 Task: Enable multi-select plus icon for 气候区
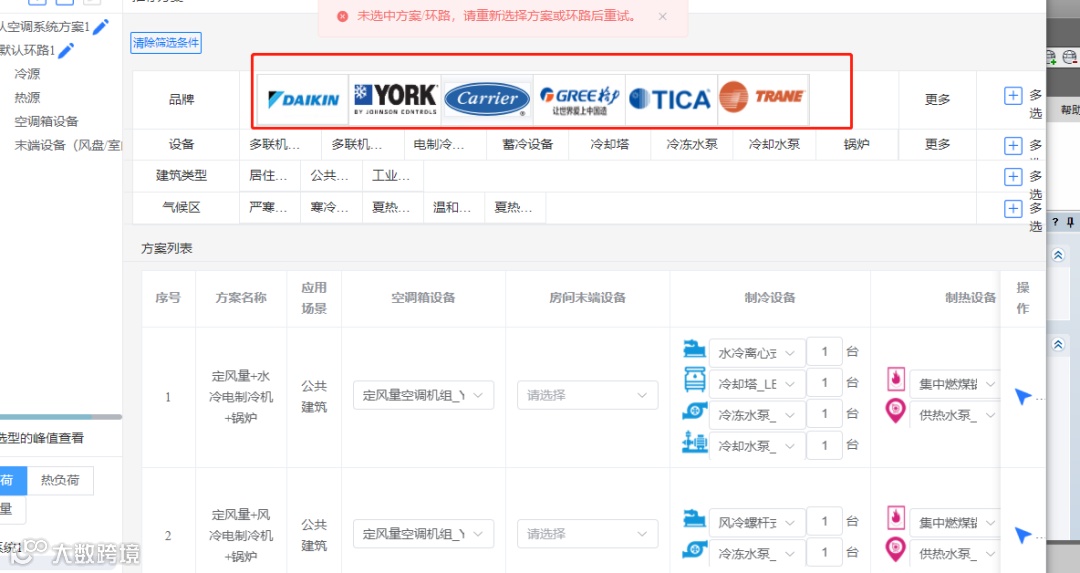pos(1012,209)
